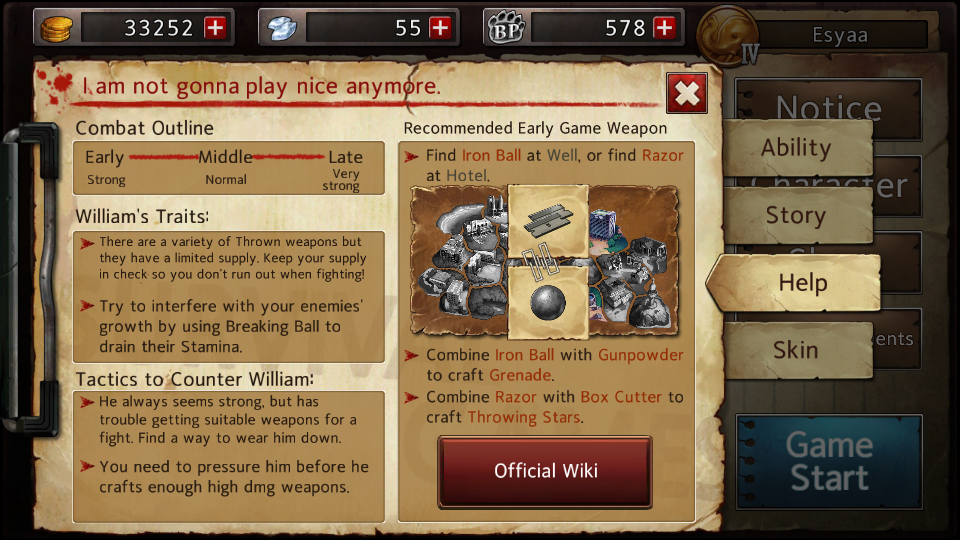
Task: Click the Game Start button
Action: pyautogui.click(x=830, y=462)
